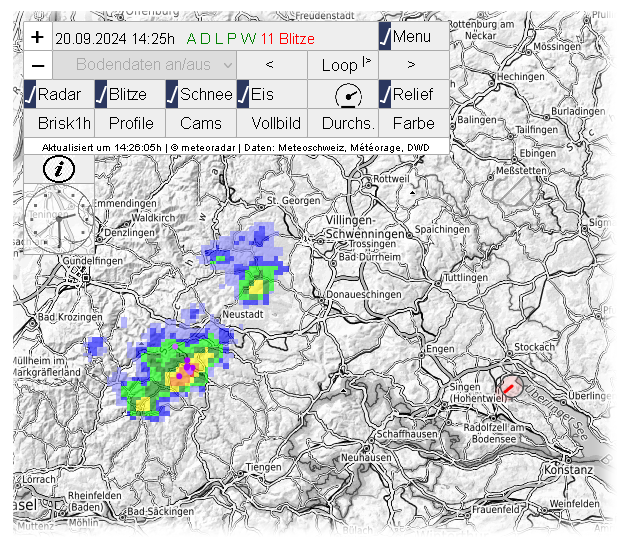Image resolution: width=617 pixels, height=537 pixels.
Task: Click the Weinfelden map label
Action: pos(574,504)
